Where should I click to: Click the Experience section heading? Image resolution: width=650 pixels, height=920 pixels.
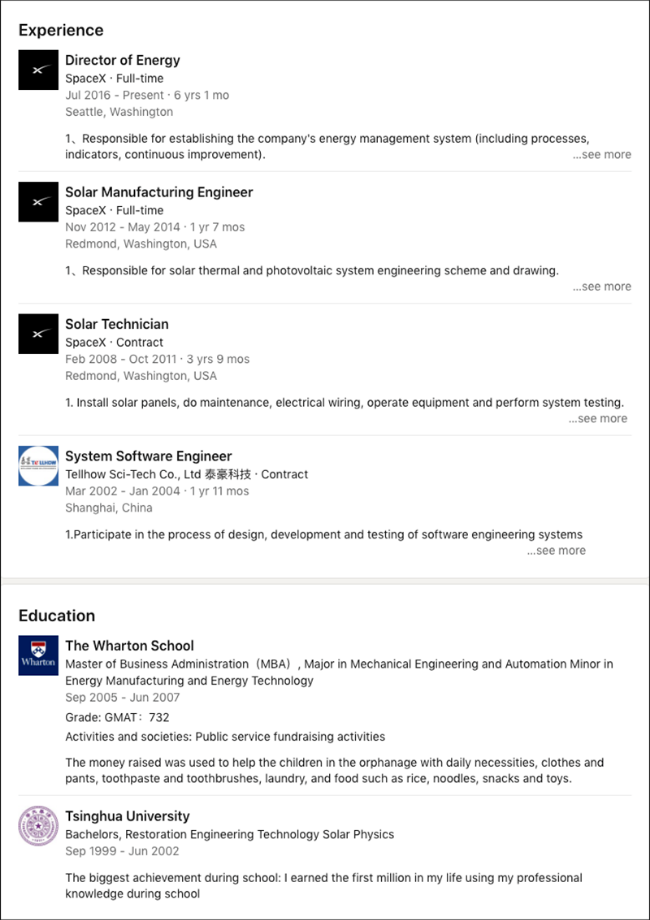pos(61,30)
